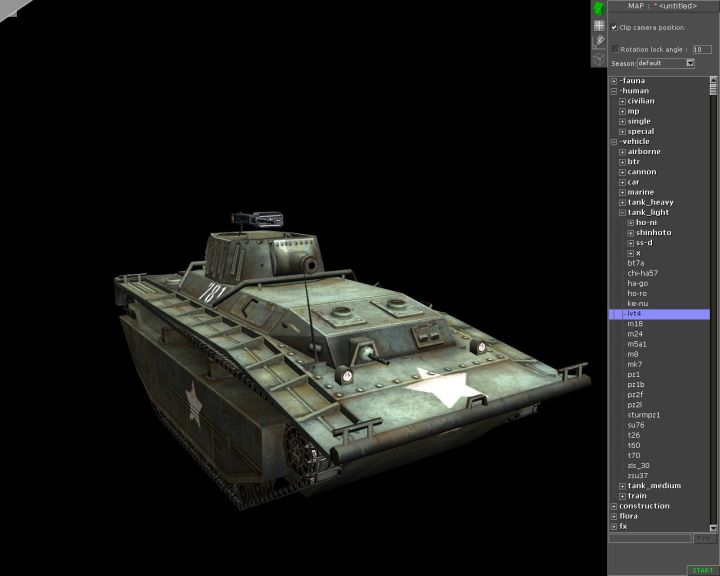Select the sturmpz1 entry in list

643,414
